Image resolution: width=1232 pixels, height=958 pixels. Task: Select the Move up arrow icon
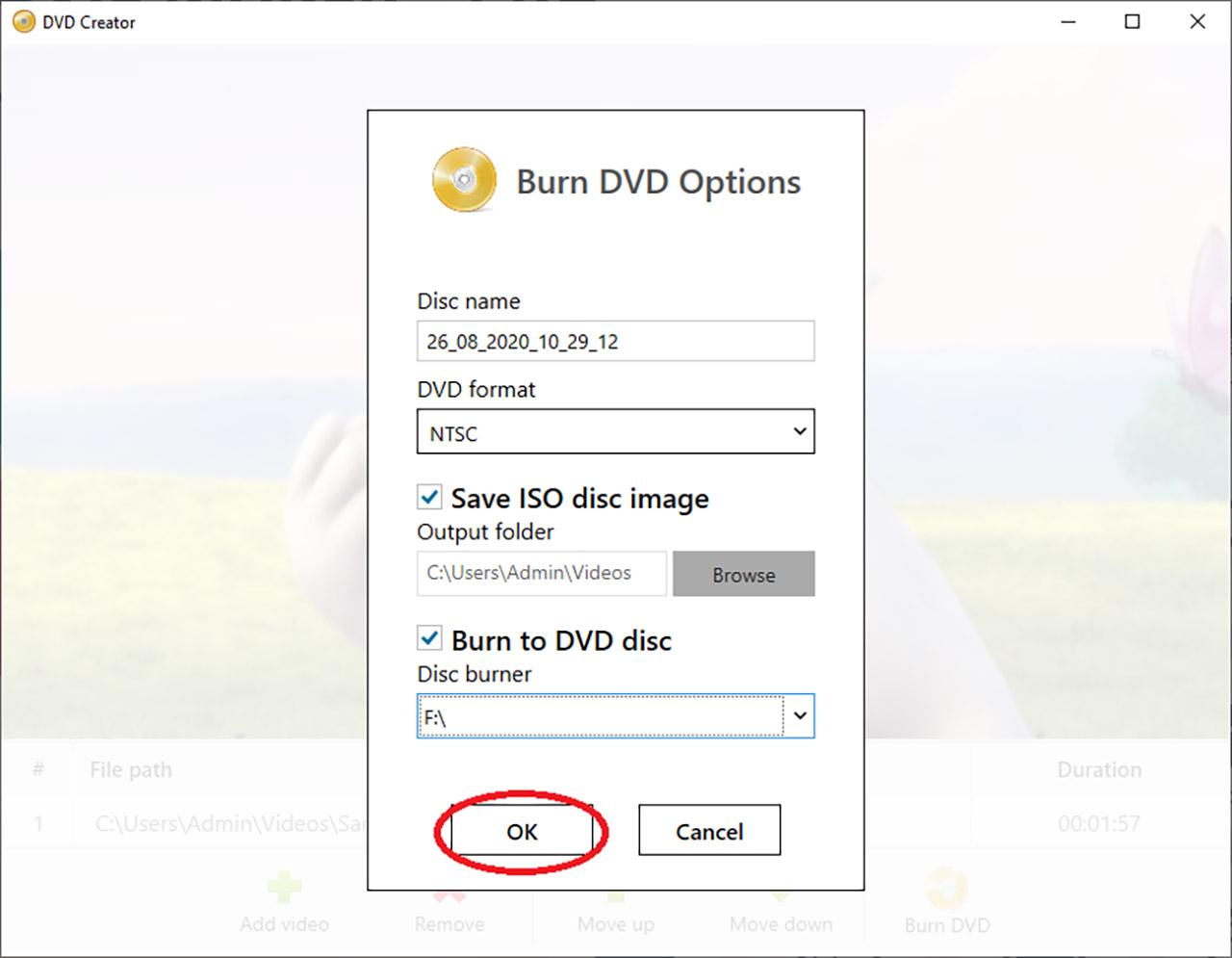[615, 895]
